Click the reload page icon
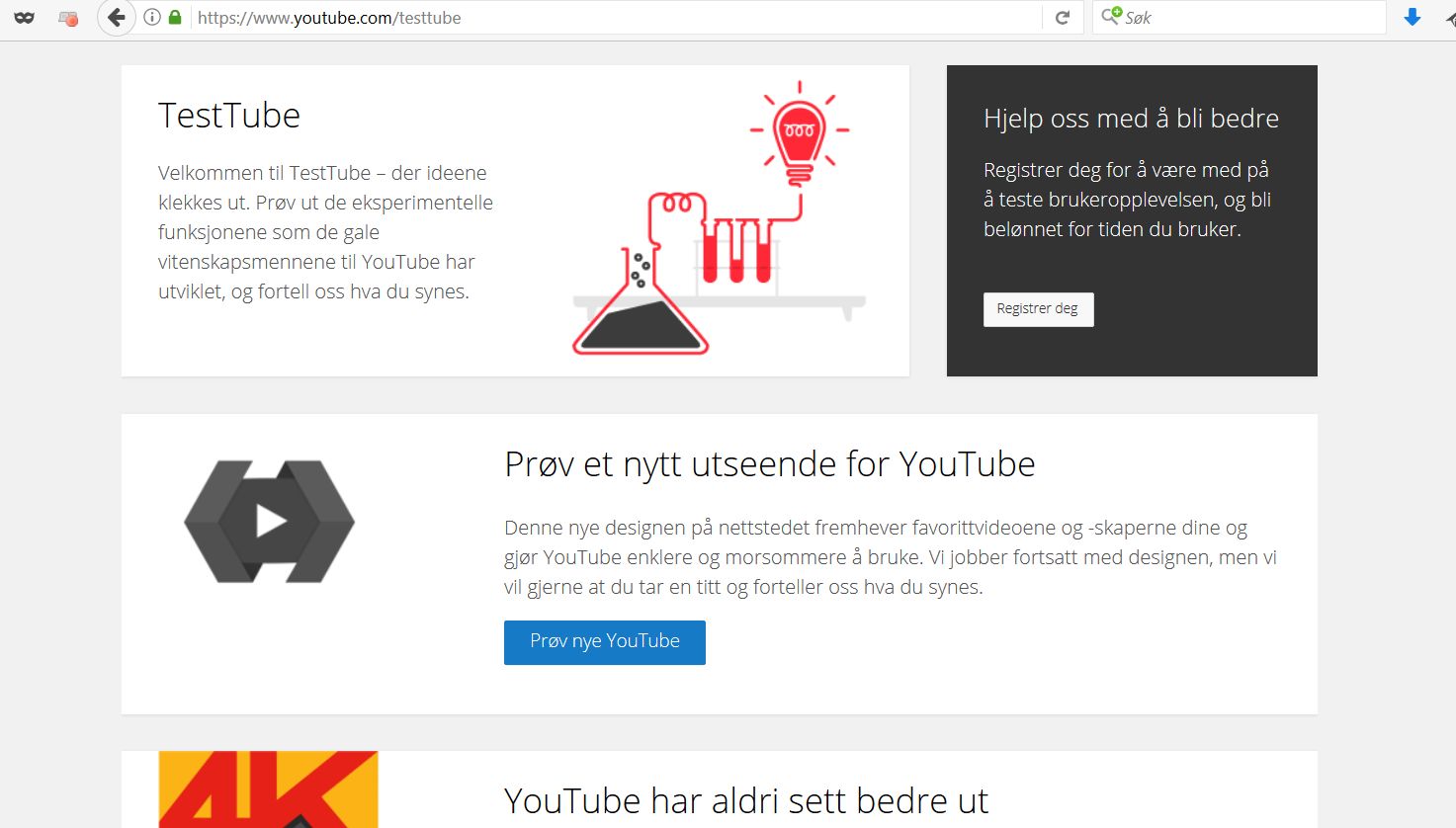The width and height of the screenshot is (1456, 828). [x=1063, y=18]
